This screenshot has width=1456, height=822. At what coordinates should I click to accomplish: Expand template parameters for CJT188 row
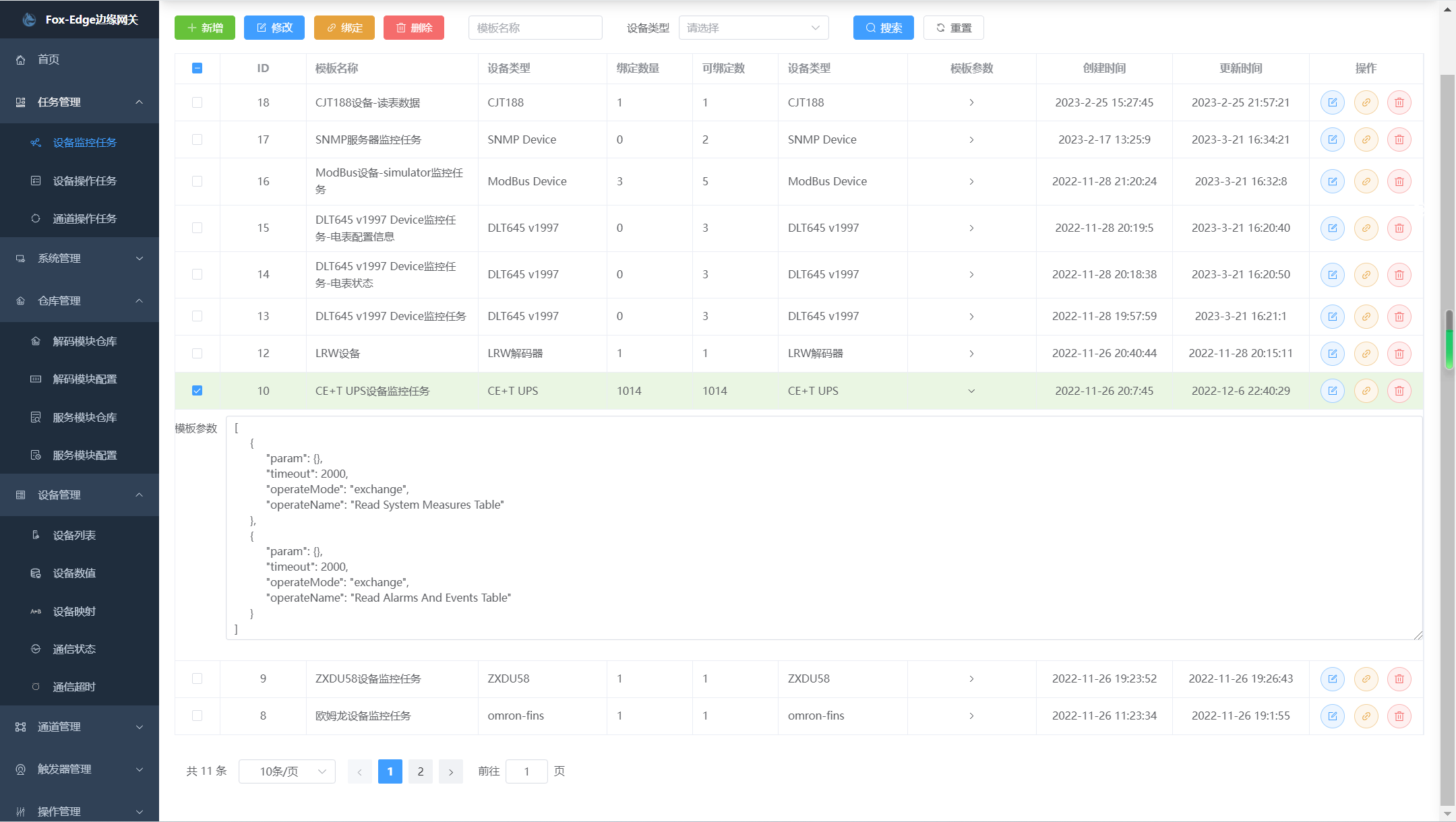971,102
